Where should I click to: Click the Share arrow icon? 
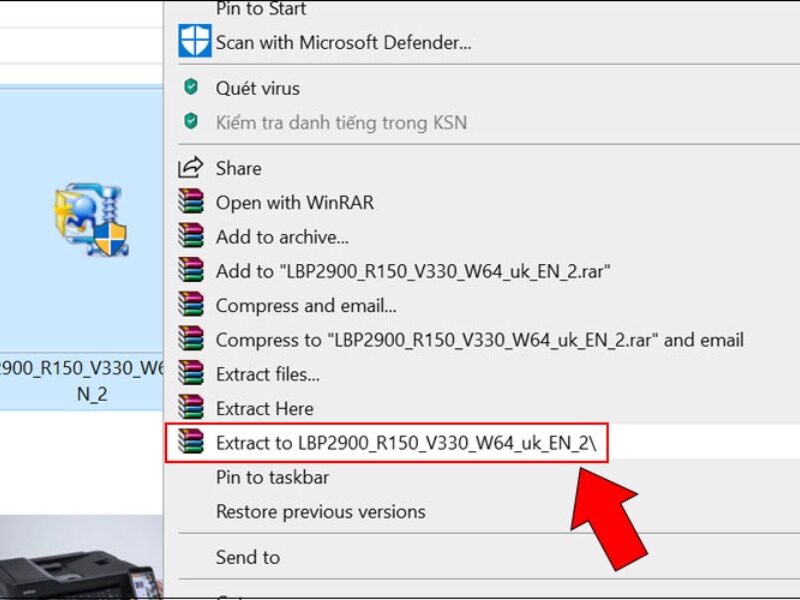(191, 168)
